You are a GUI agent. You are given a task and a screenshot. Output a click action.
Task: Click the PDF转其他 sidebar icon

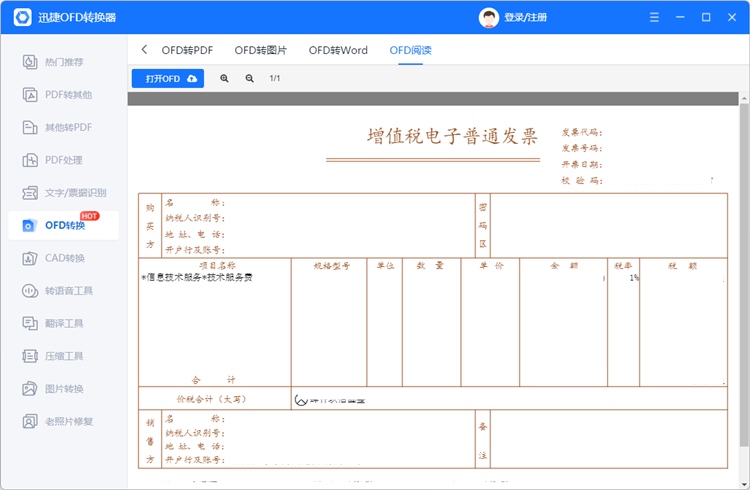point(30,95)
